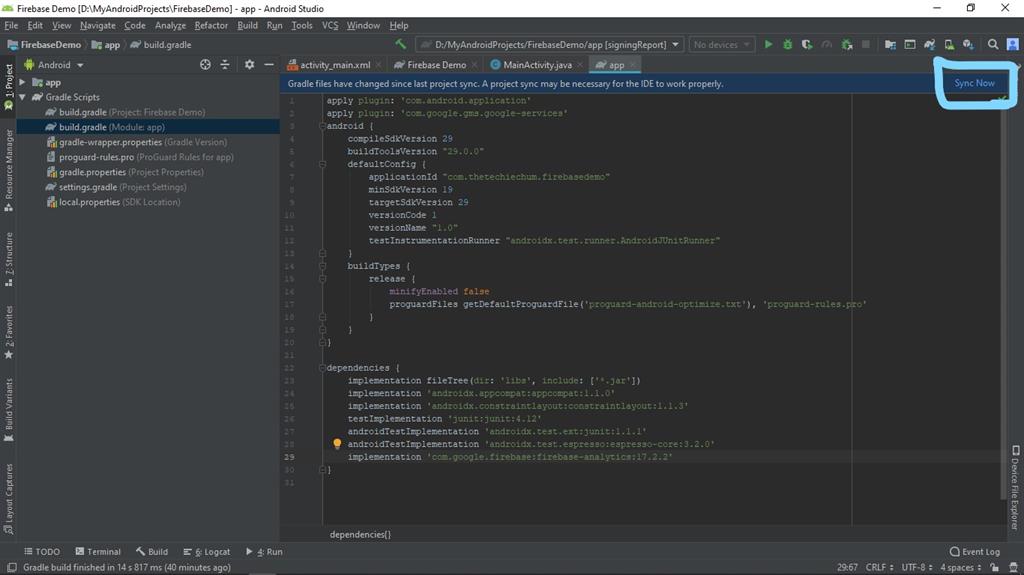Screen dimensions: 1024x575
Task: Open the Event Log button
Action: pos(974,551)
